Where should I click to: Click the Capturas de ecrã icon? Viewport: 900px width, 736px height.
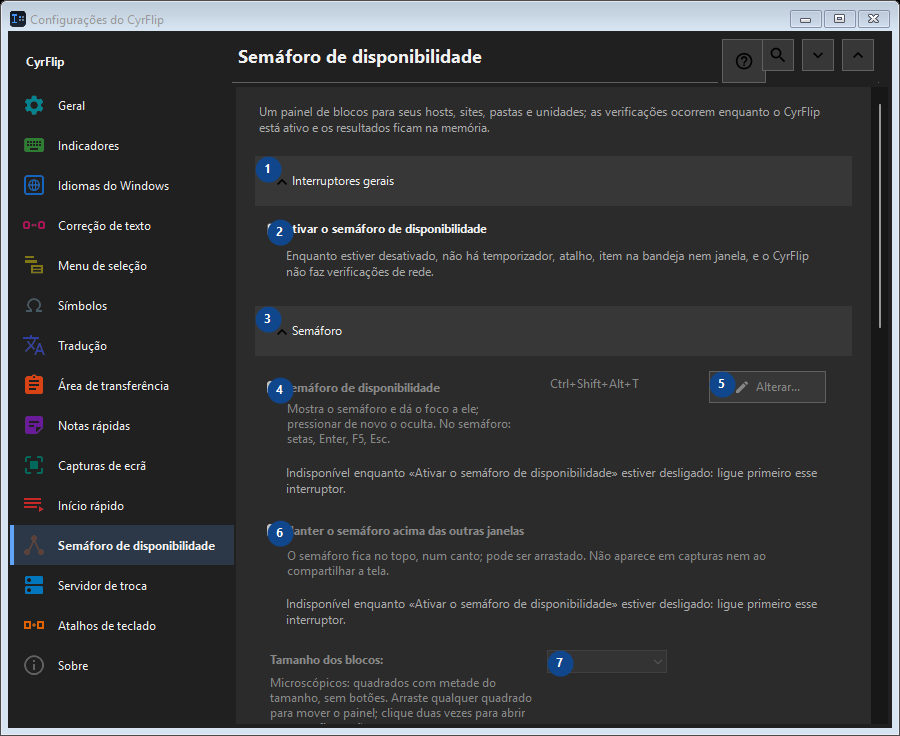pyautogui.click(x=34, y=465)
